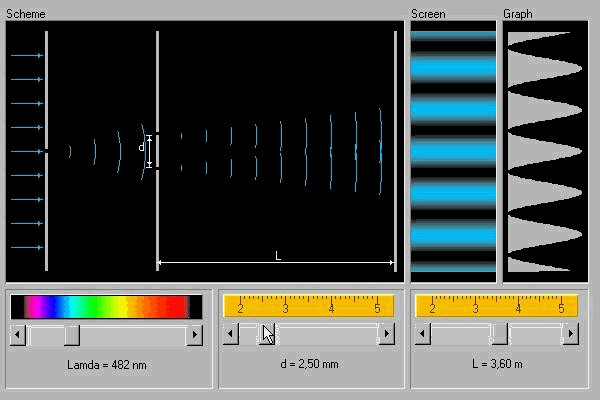The image size is (600, 400).
Task: Click left arrow of Lamda wavelength scrollbar
Action: click(x=17, y=336)
